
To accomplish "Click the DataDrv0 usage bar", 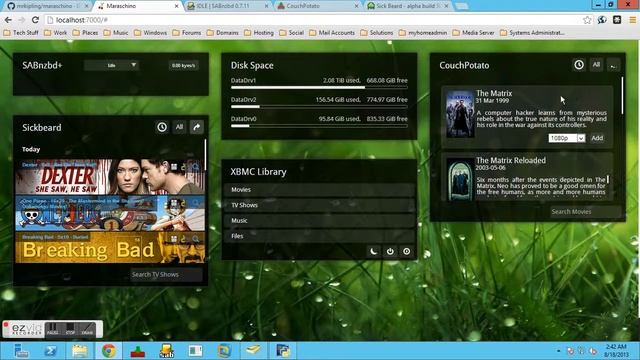I will tap(319, 126).
